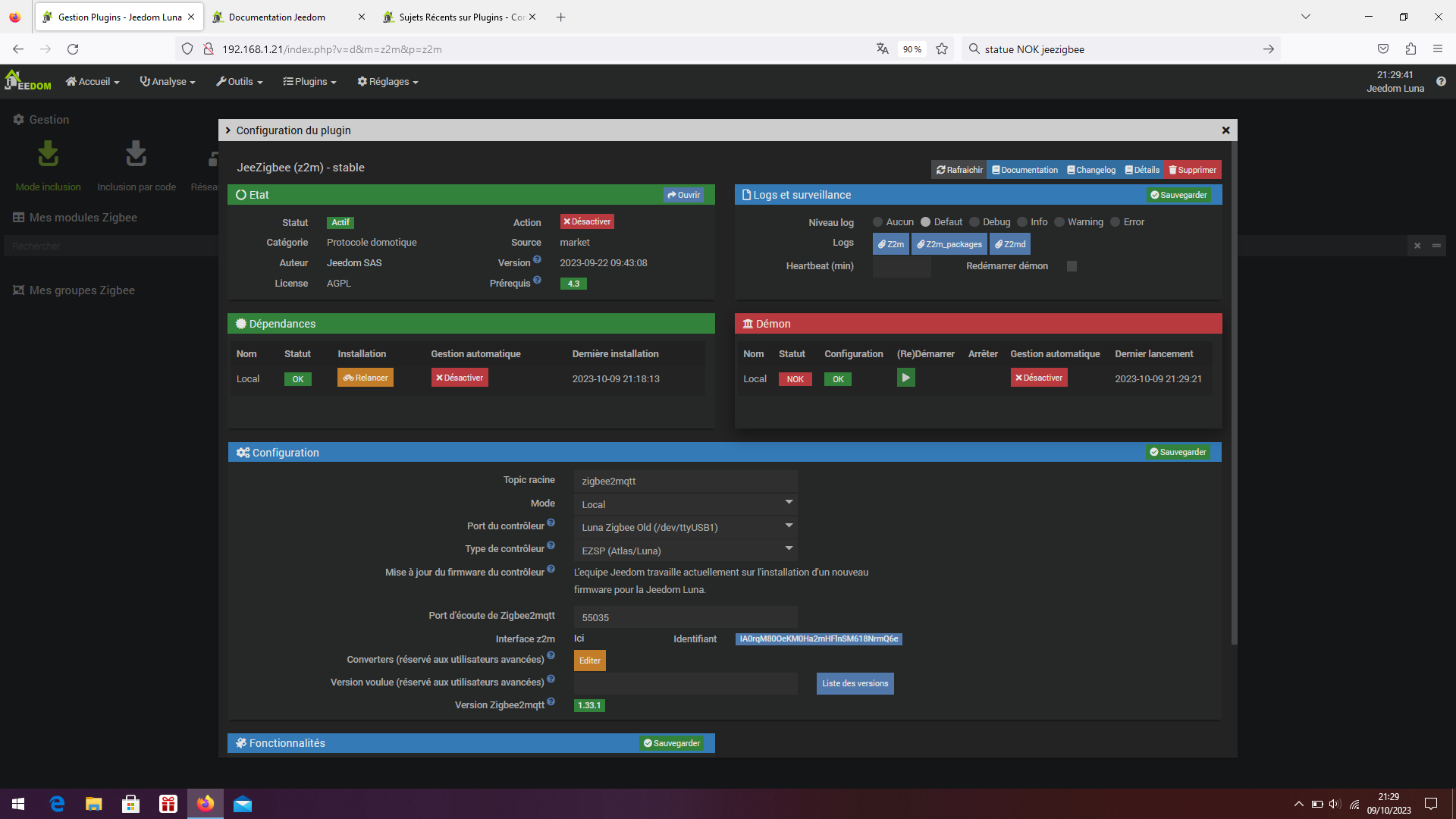This screenshot has height=819, width=1456.
Task: Click the browser reload icon
Action: (73, 49)
